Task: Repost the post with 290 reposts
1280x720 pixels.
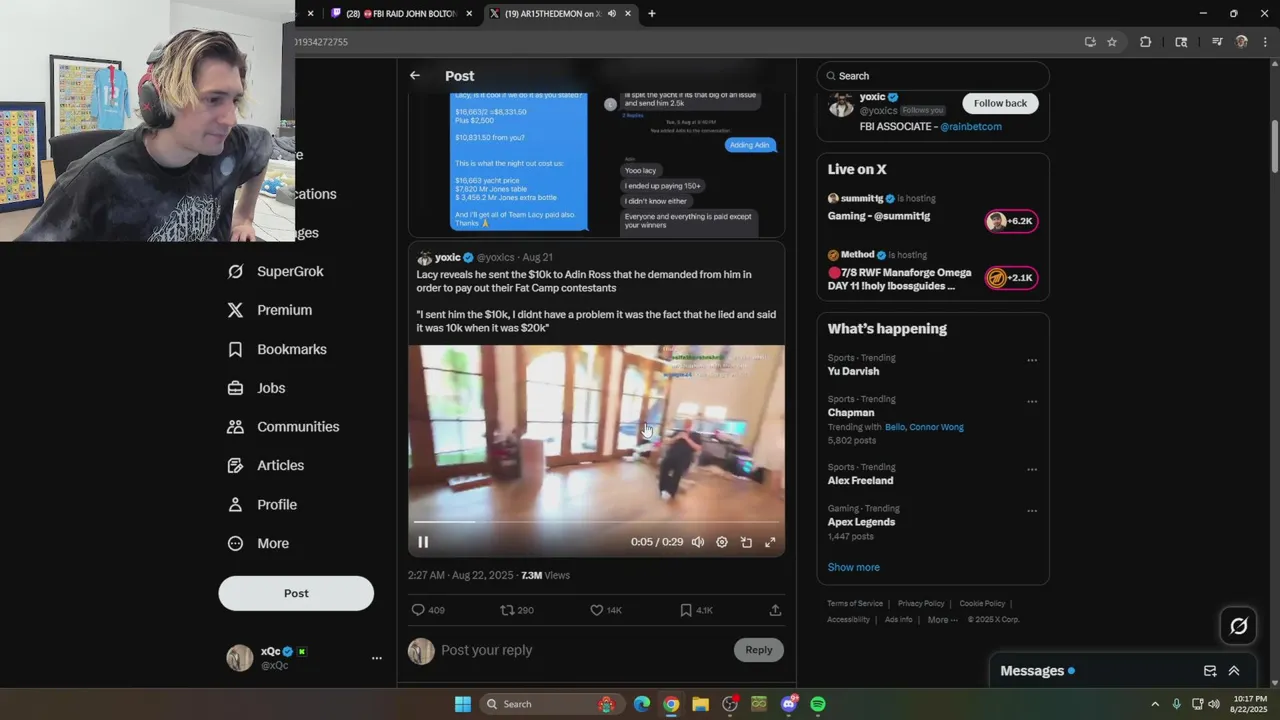Action: (507, 610)
